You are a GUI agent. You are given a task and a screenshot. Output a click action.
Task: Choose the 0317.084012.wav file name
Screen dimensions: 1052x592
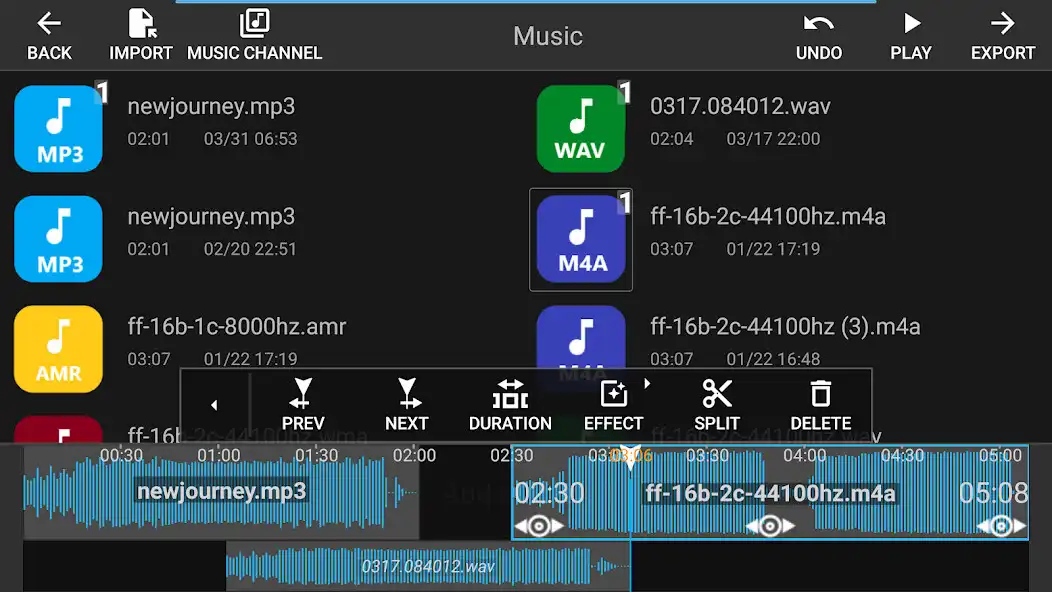click(x=740, y=106)
